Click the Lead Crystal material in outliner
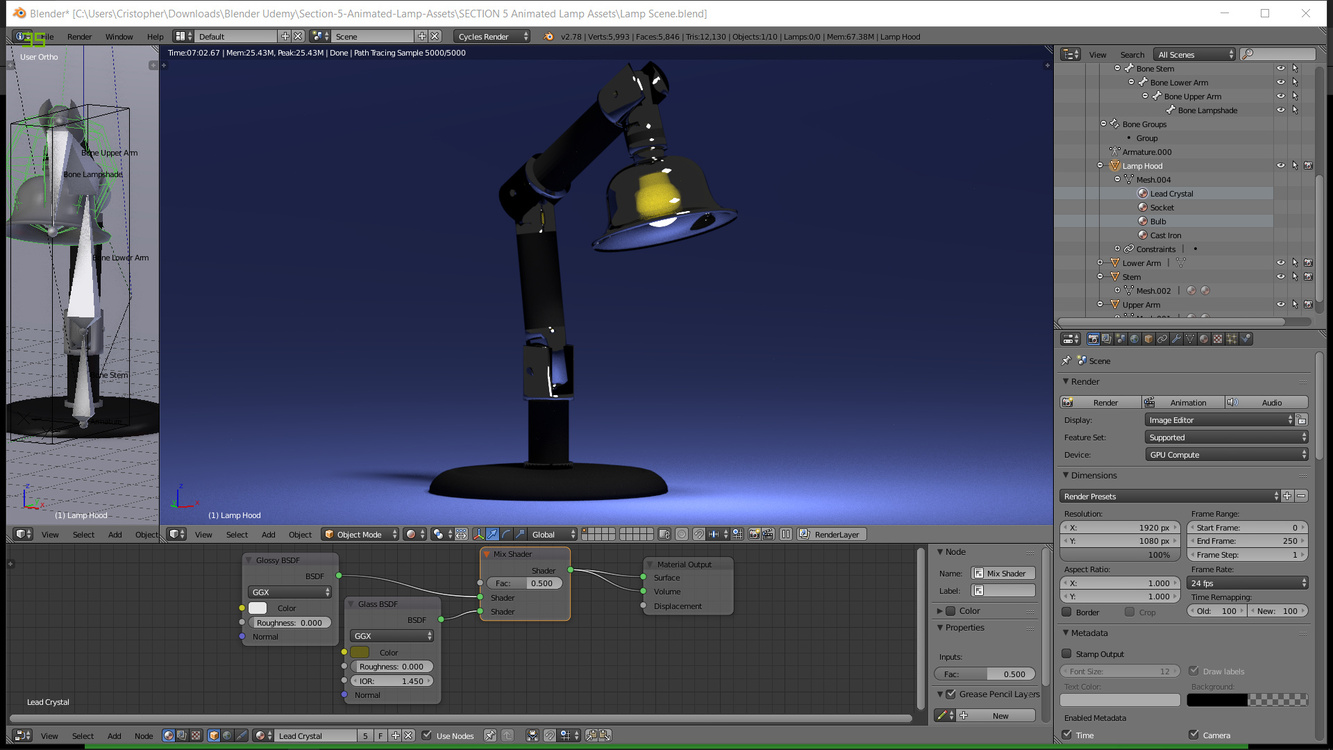 tap(1171, 194)
